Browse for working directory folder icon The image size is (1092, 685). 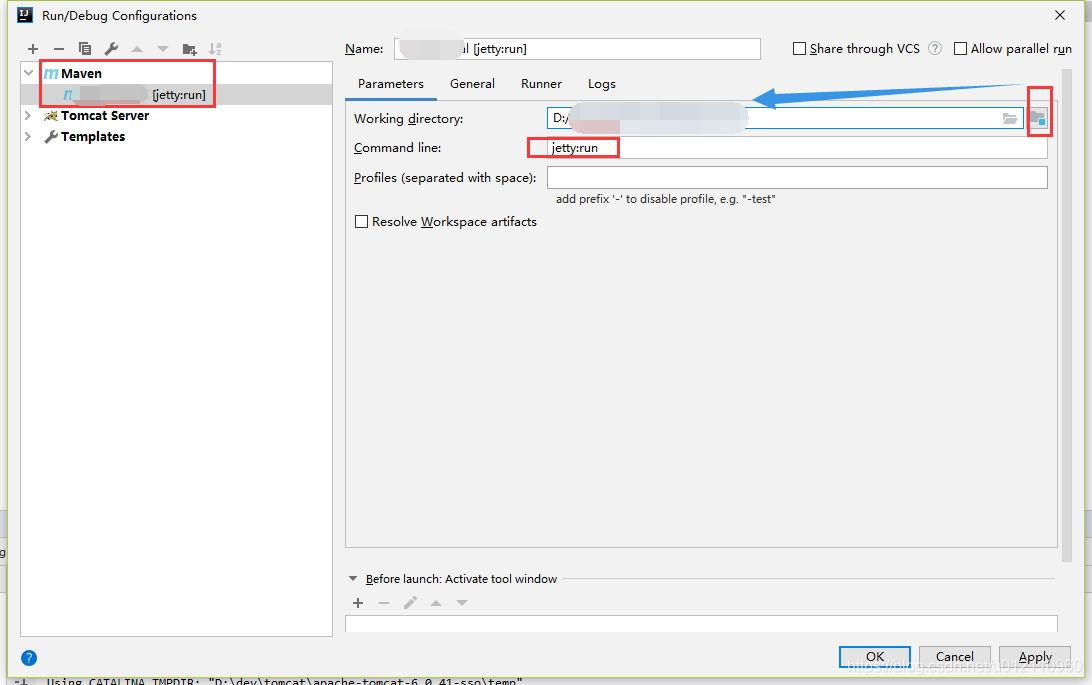1010,118
